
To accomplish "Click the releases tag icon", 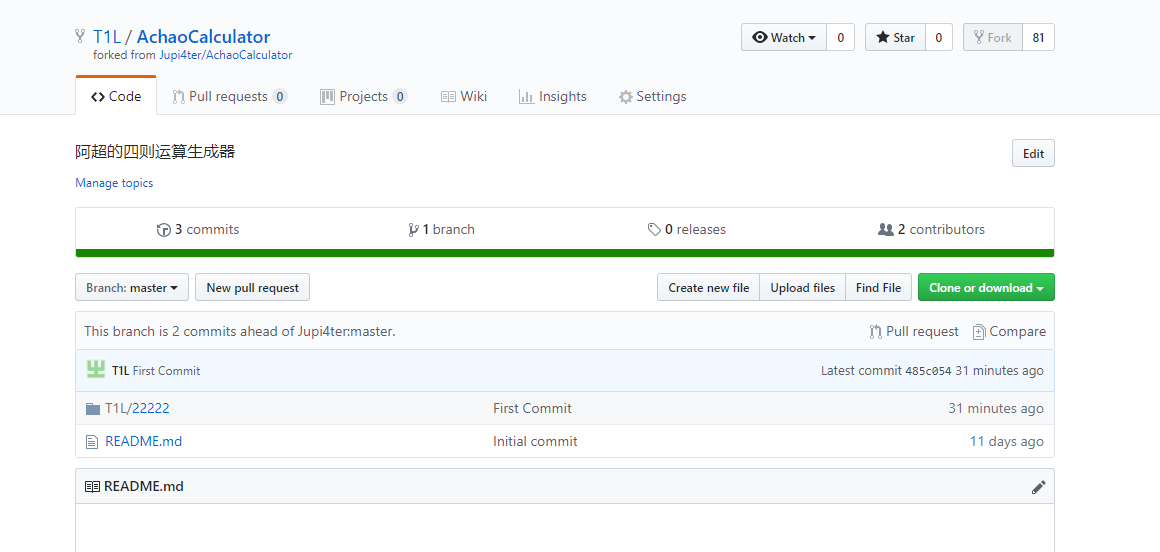I will pos(654,230).
